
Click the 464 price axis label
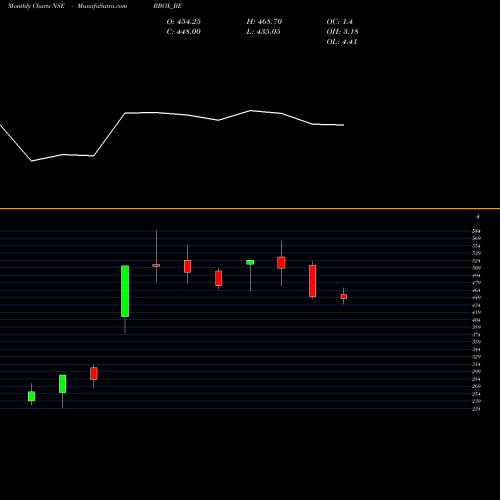(476, 290)
